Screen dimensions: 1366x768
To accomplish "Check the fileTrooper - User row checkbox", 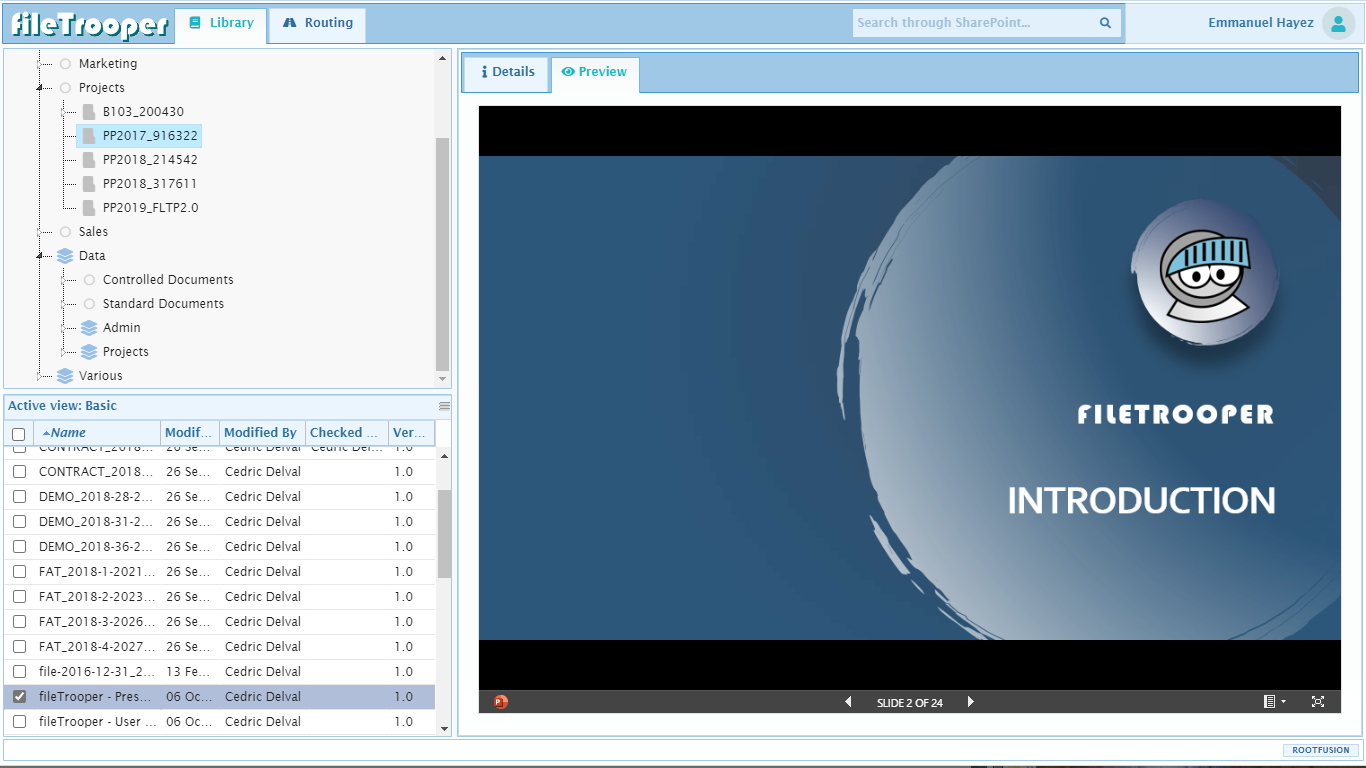I will [x=19, y=722].
